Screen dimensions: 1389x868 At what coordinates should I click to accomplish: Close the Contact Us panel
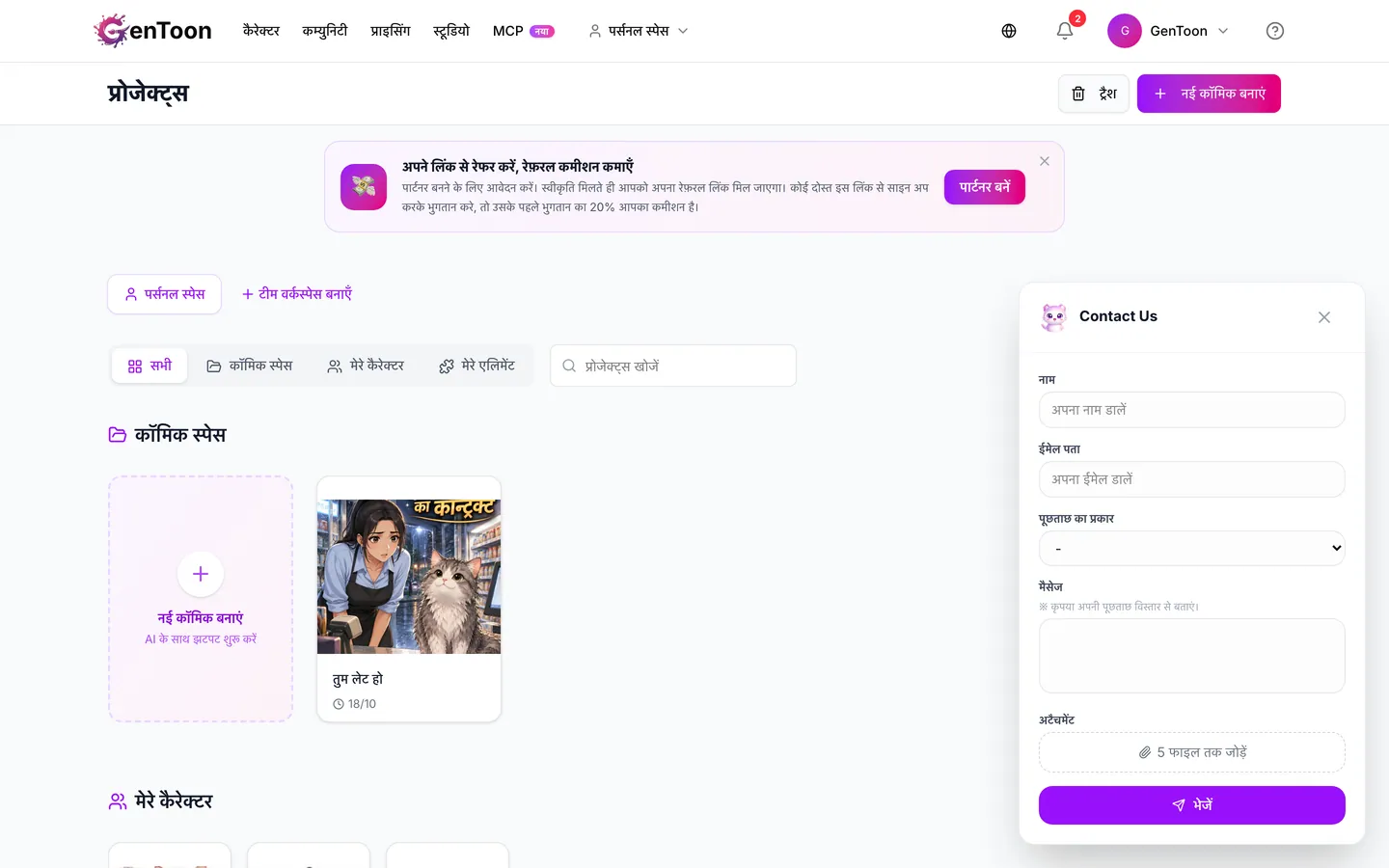[1324, 317]
